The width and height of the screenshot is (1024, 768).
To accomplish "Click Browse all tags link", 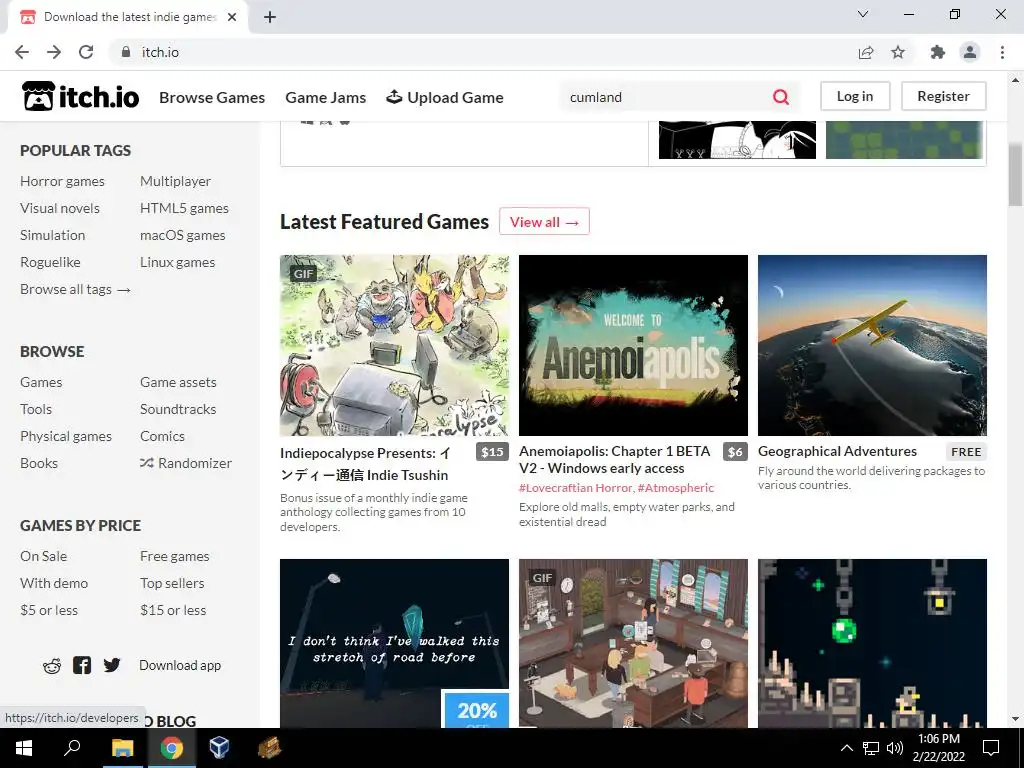I will 75,289.
